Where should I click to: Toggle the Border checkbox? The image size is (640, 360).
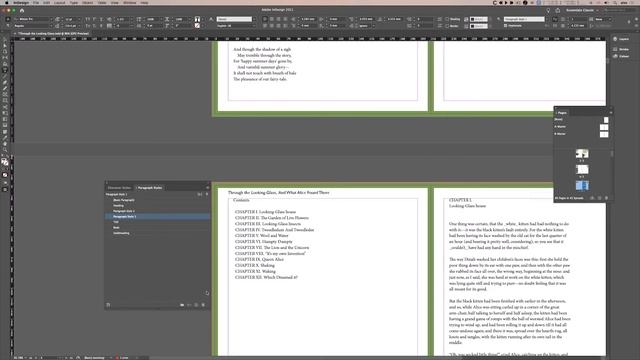[447, 26]
